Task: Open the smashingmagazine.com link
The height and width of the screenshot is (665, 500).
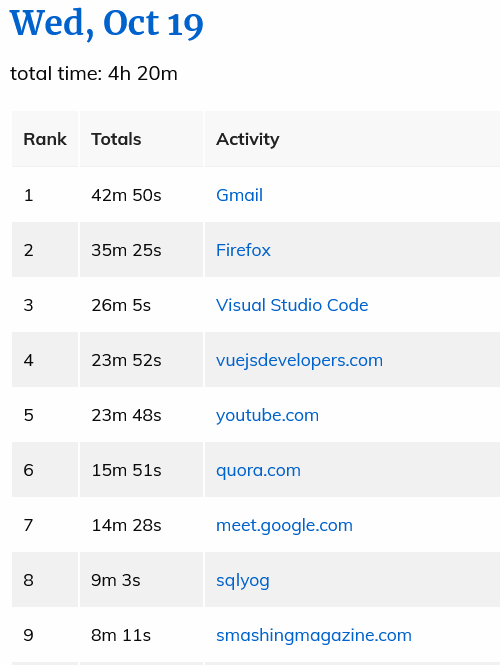Action: point(313,635)
